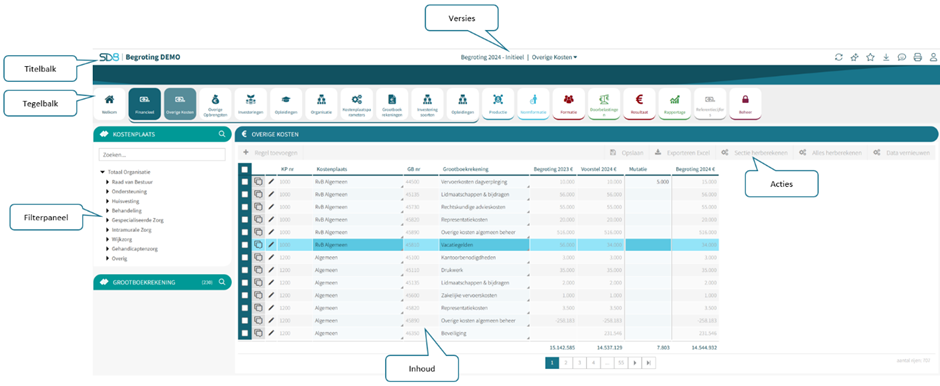The image size is (940, 386).
Task: Tick checkbox for Vacatiegelden row
Action: point(245,245)
